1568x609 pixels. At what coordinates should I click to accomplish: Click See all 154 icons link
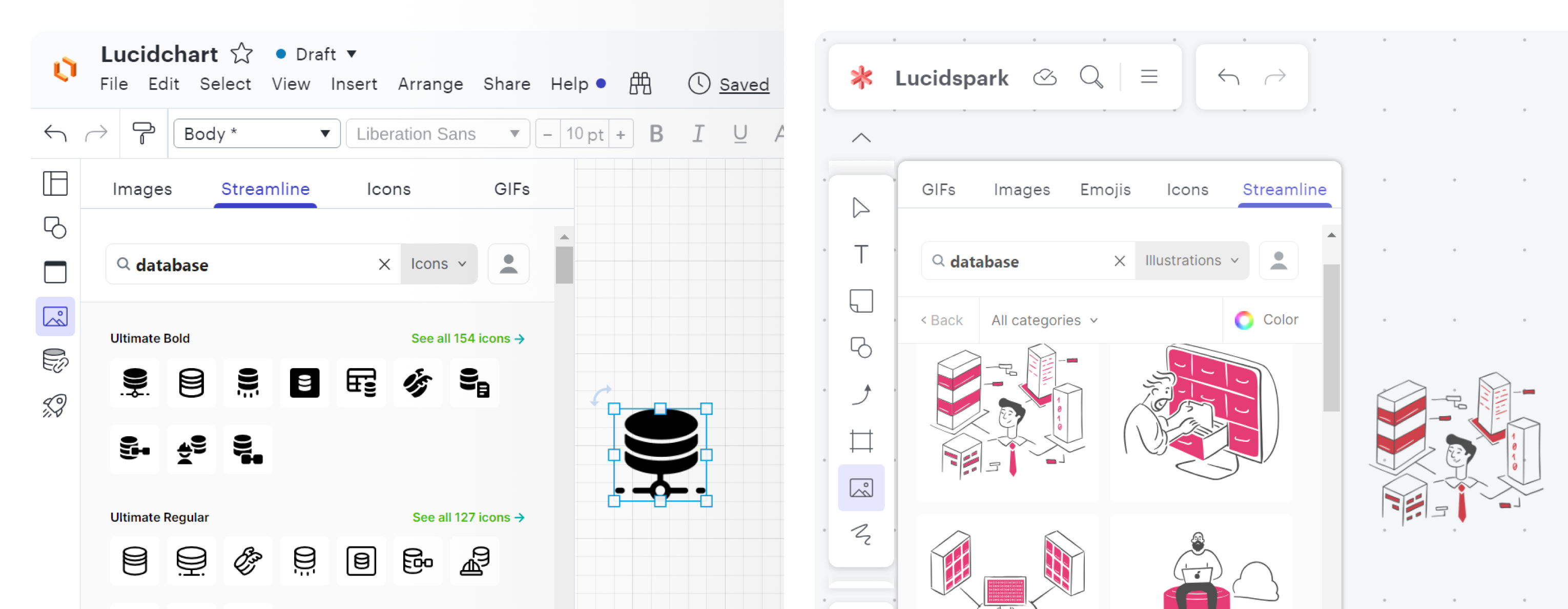click(467, 339)
